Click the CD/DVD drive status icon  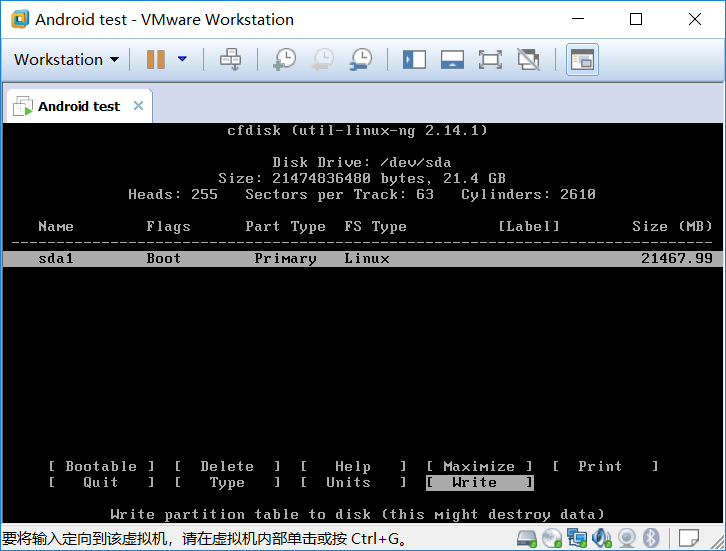click(x=552, y=538)
